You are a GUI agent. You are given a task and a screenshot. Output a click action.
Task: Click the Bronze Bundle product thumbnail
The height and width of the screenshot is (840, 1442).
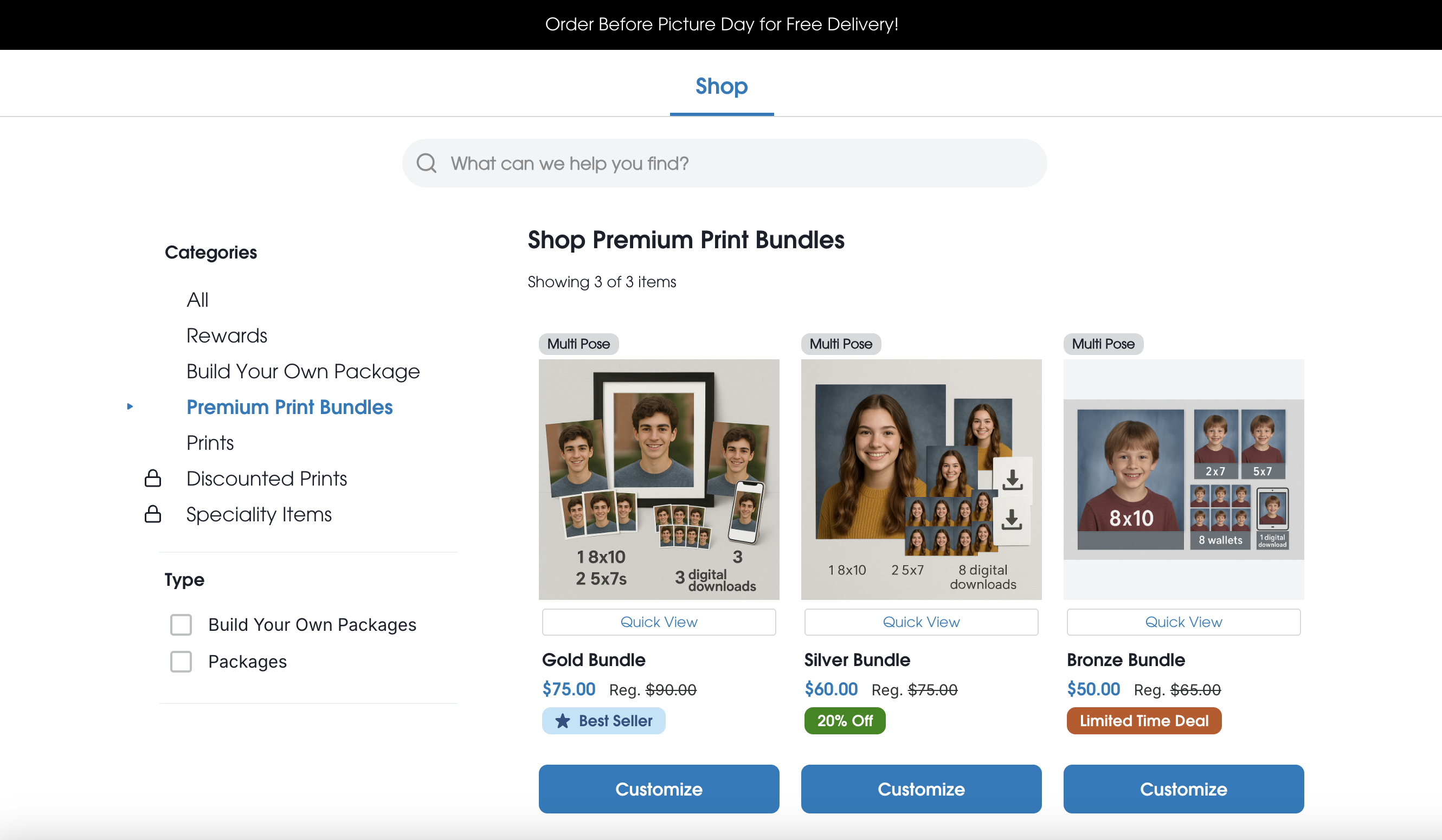pyautogui.click(x=1183, y=480)
